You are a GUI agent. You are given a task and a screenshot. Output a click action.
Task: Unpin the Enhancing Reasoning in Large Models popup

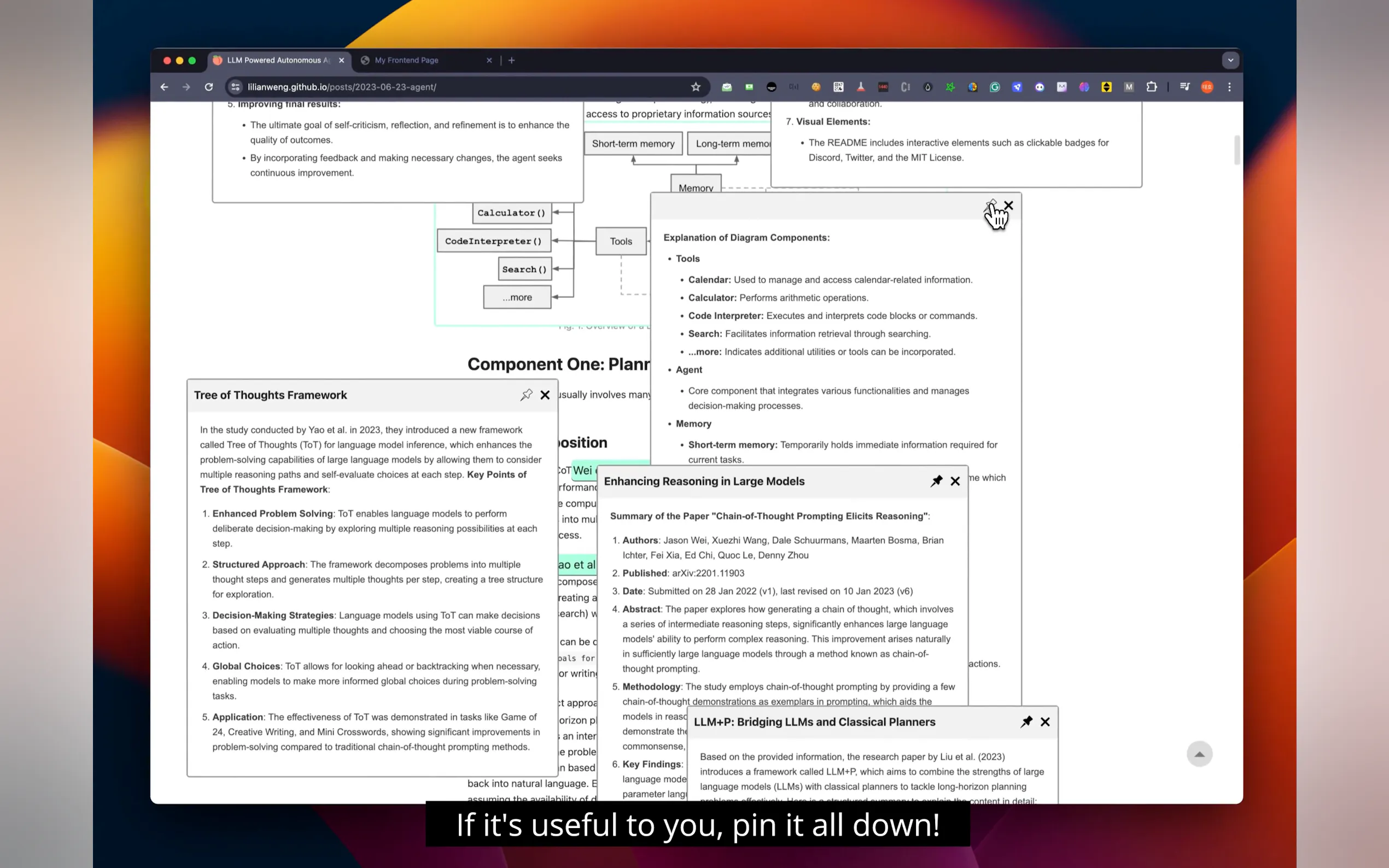(936, 481)
